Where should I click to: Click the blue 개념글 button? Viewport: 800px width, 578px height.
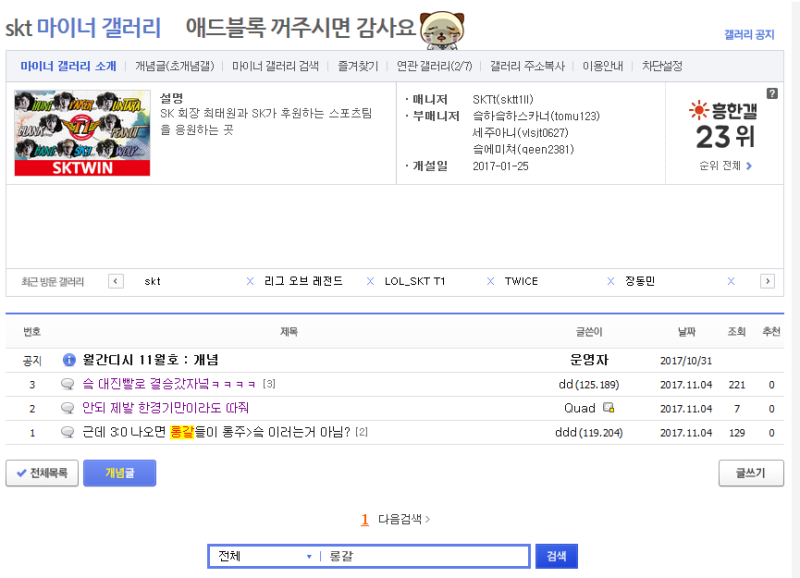click(119, 473)
